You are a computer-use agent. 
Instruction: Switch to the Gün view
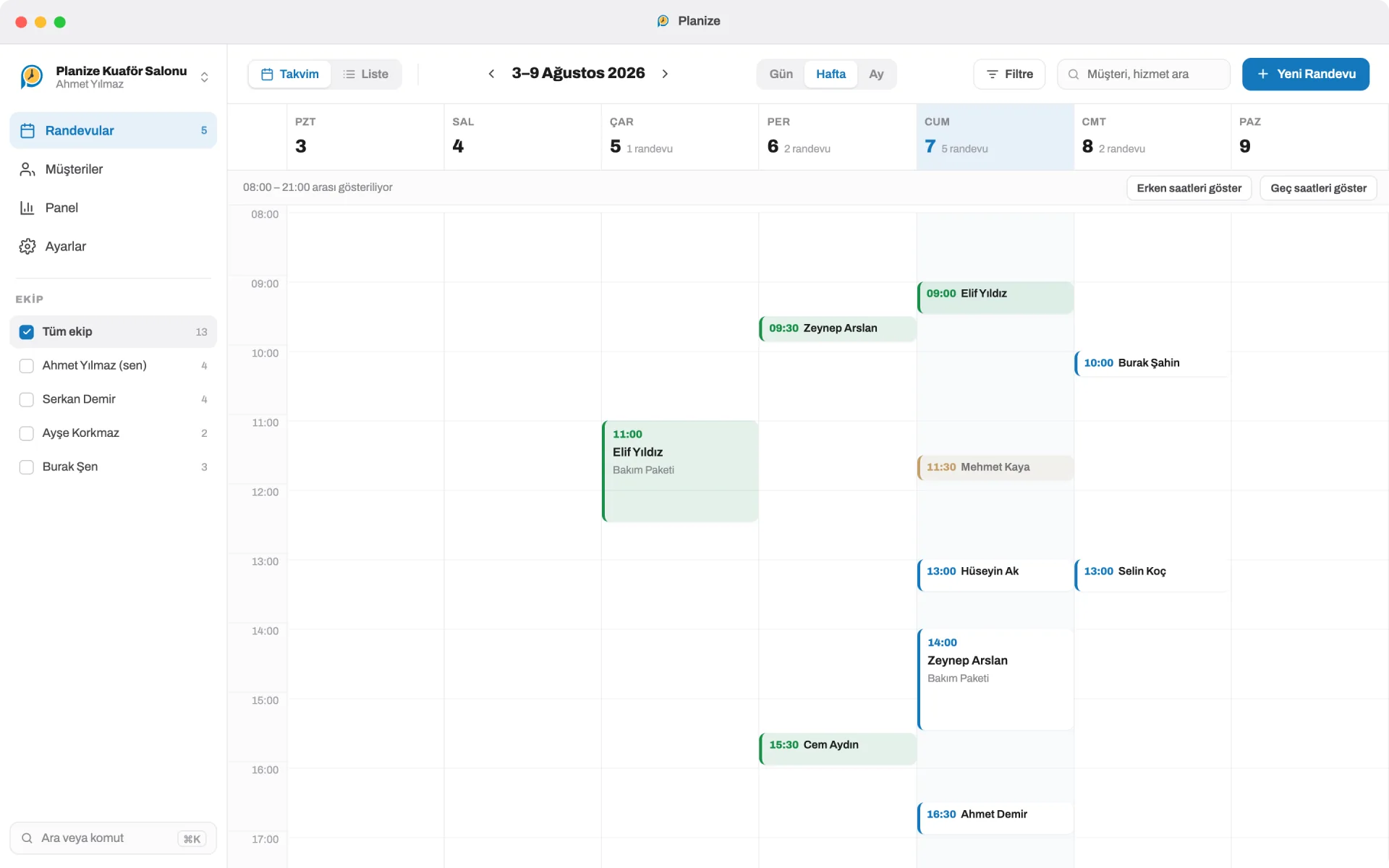point(781,75)
